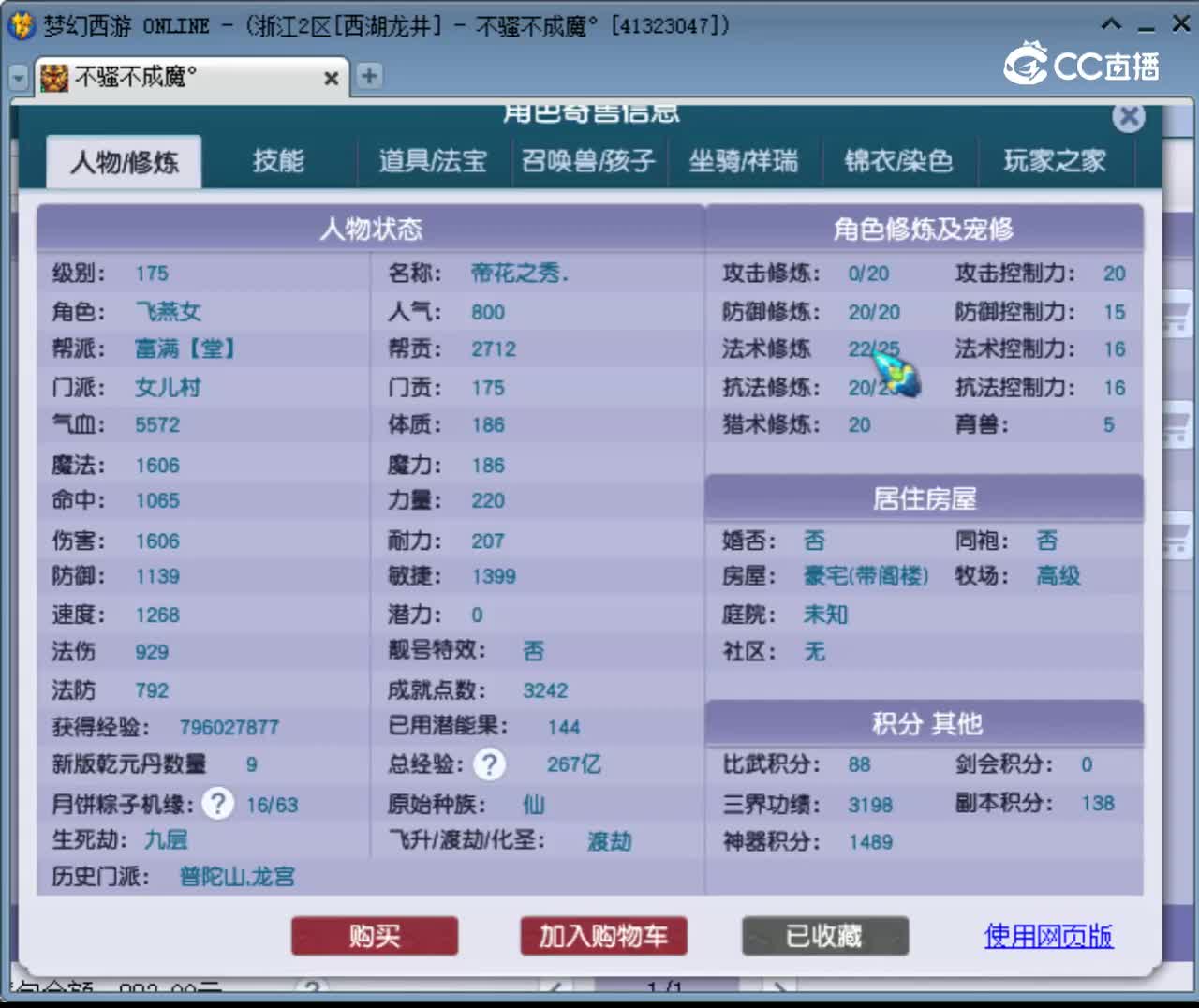Click 三界功绩 value 3198

pos(870,806)
